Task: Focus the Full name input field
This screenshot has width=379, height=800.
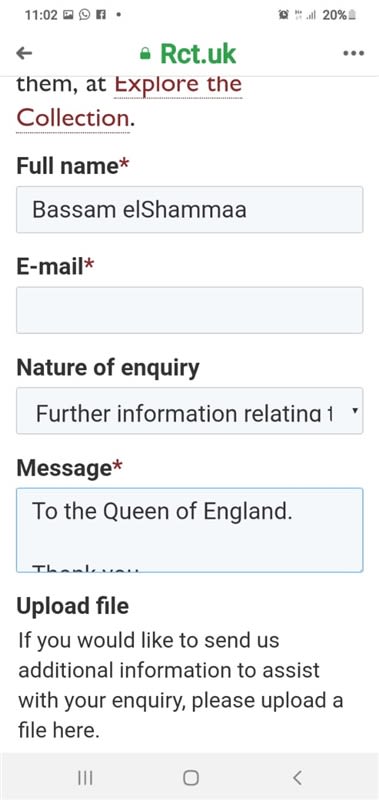Action: coord(190,210)
